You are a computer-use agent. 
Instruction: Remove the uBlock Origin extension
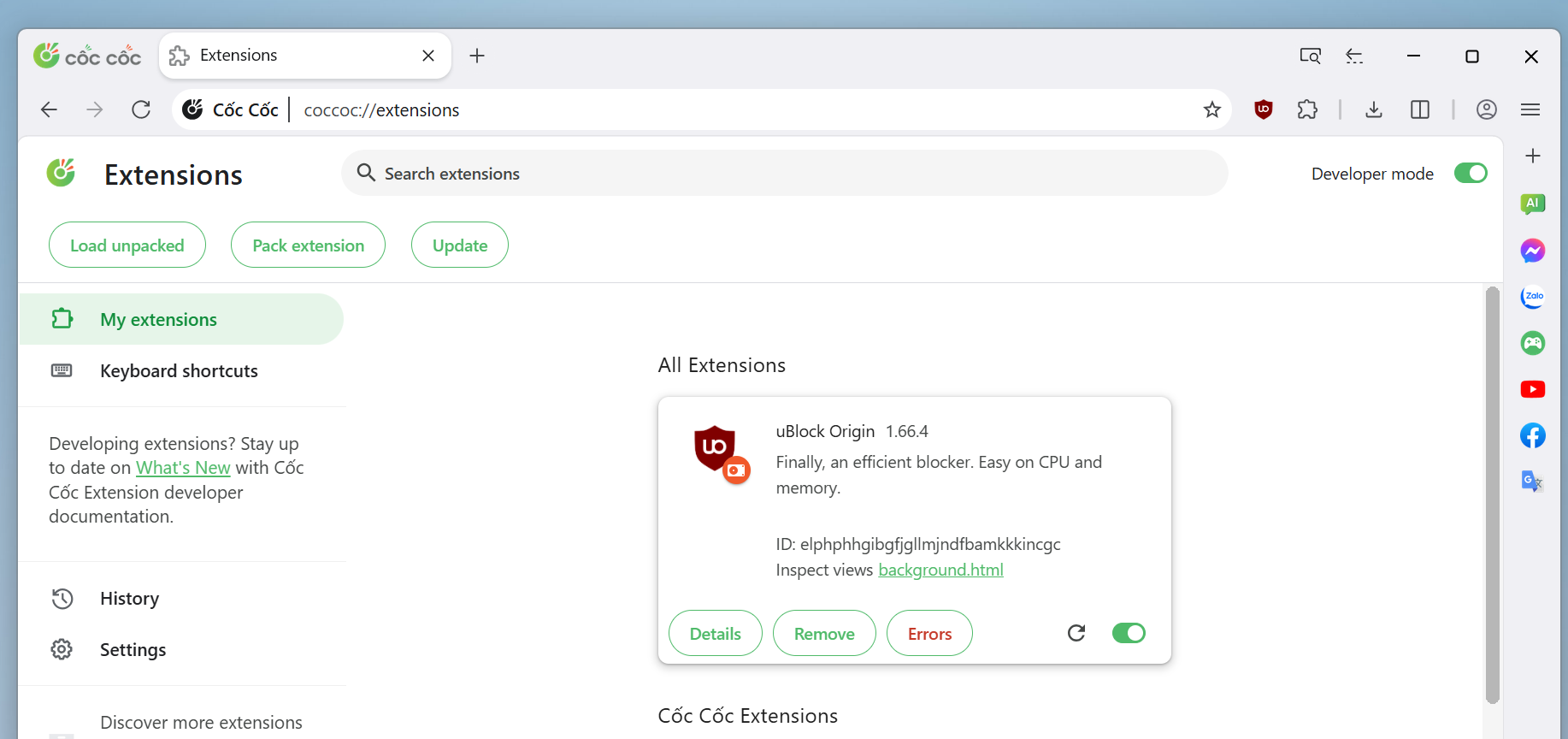[824, 634]
